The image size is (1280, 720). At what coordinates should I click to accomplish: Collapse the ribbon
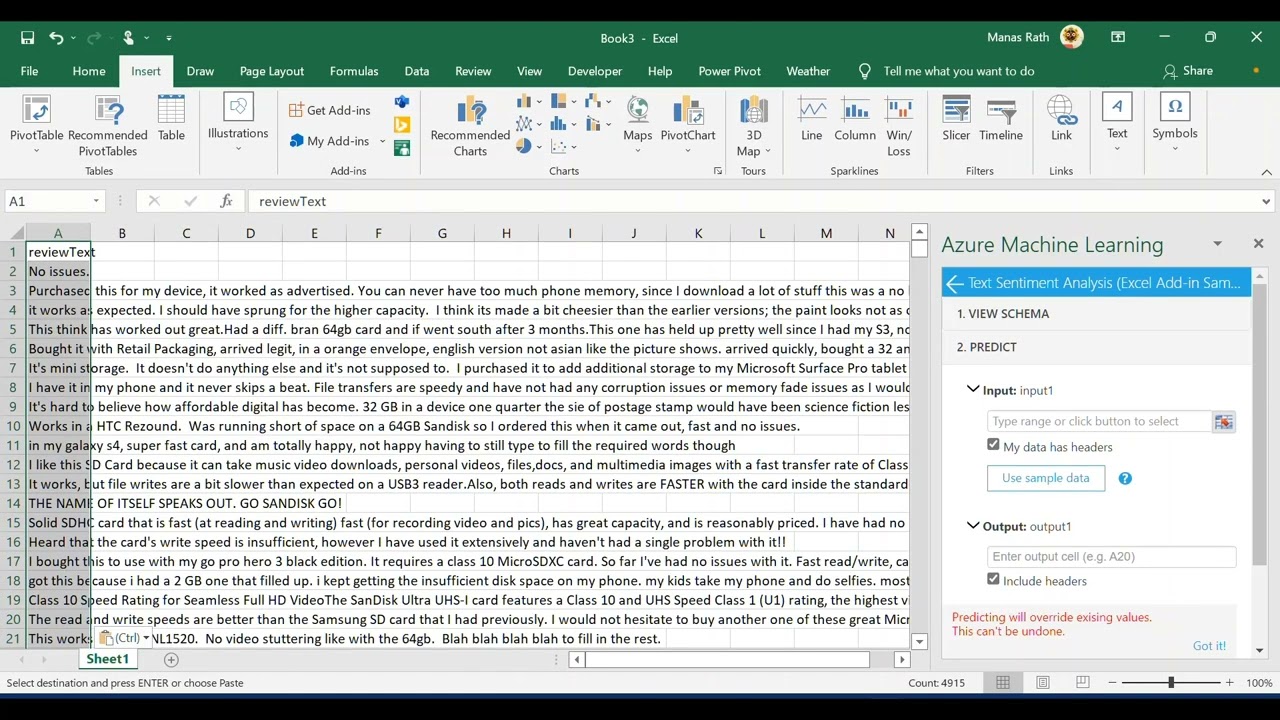1266,172
